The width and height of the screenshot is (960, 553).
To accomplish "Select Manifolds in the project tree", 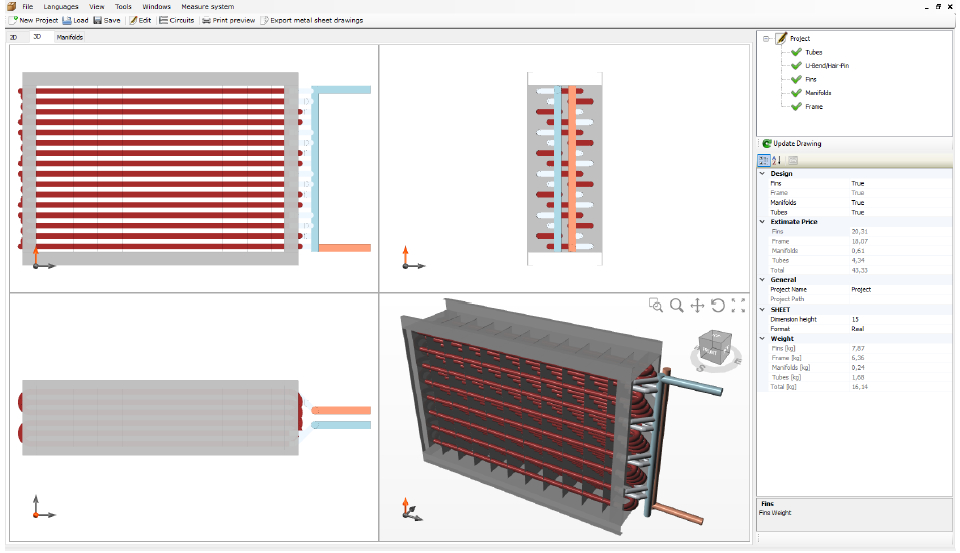I will [x=818, y=92].
